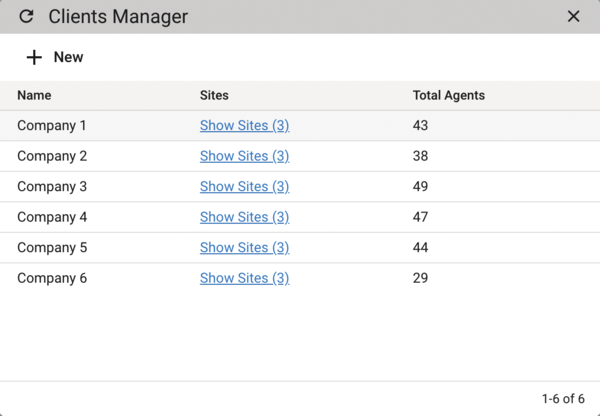Screen dimensions: 600x416
Task: Open Show Sites link for Company 6
Action: 244,278
